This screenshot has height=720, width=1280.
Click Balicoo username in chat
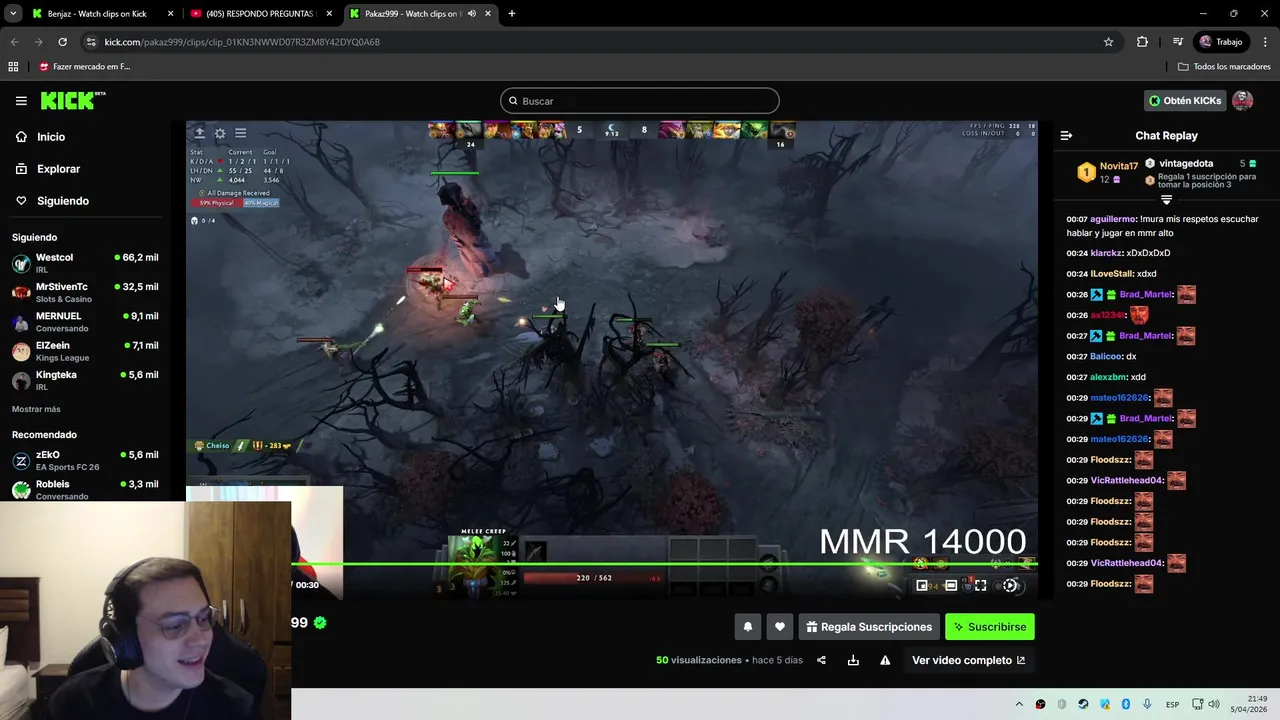point(1106,357)
